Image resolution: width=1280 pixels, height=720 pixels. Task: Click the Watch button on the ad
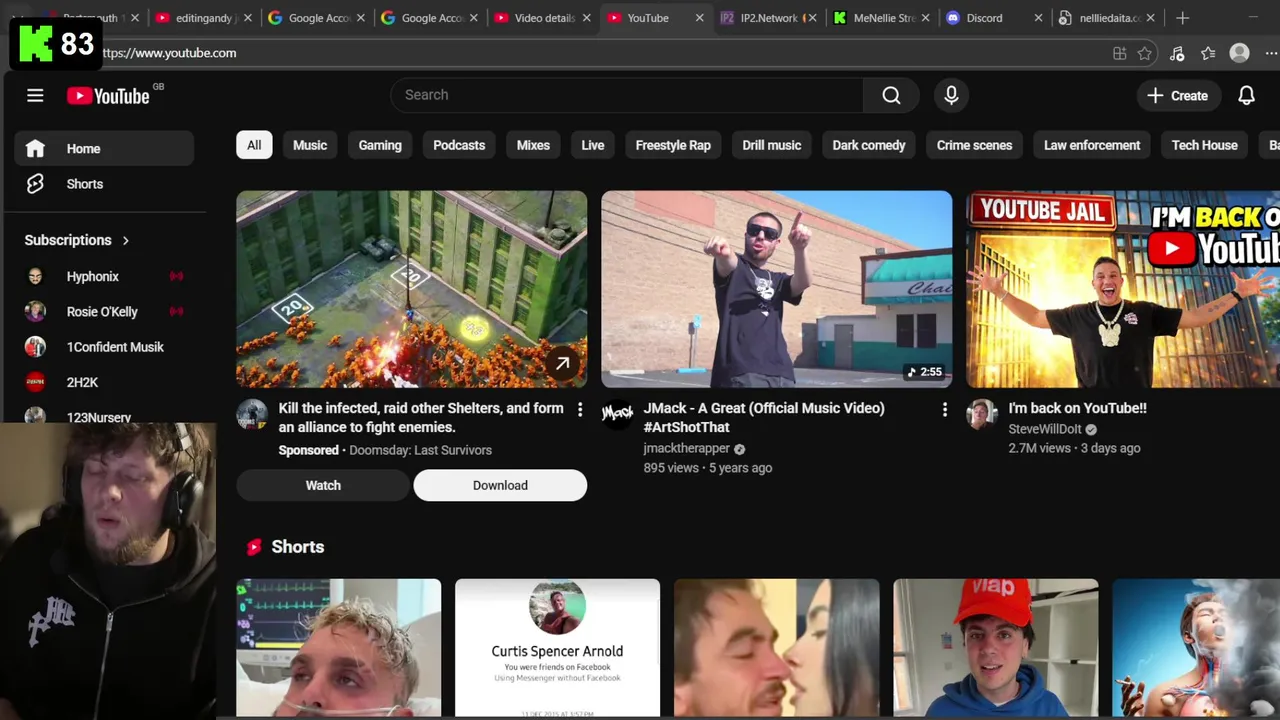coord(323,485)
